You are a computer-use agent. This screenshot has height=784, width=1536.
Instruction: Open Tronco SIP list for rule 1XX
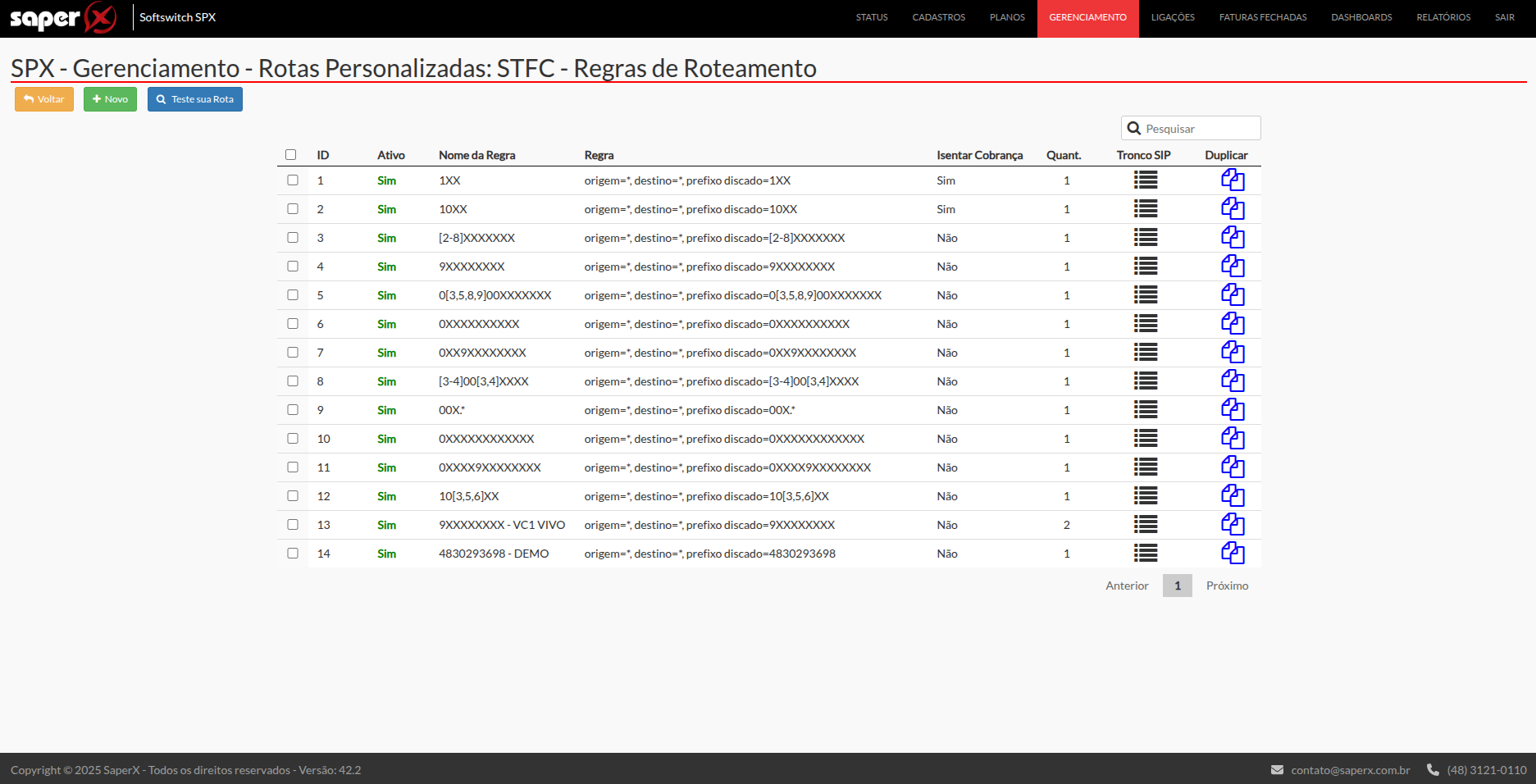coord(1146,180)
